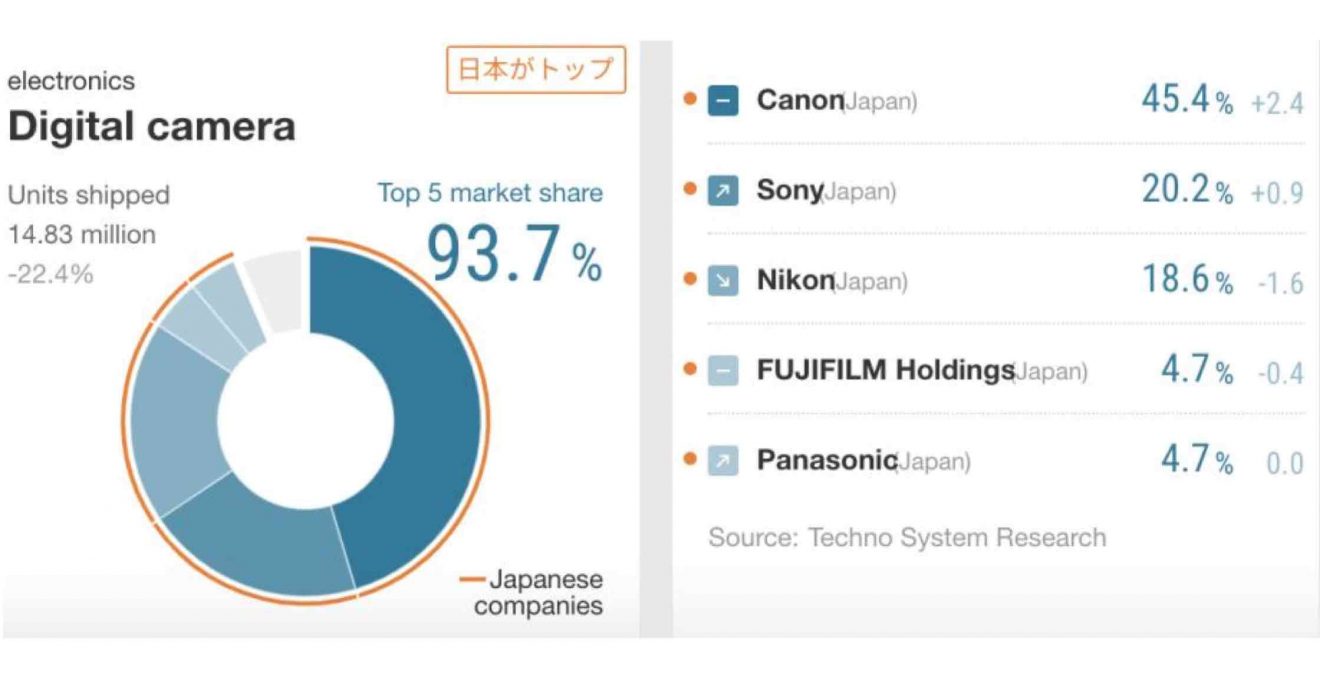The height and width of the screenshot is (680, 1320).
Task: Select the Canon company name
Action: pos(800,100)
